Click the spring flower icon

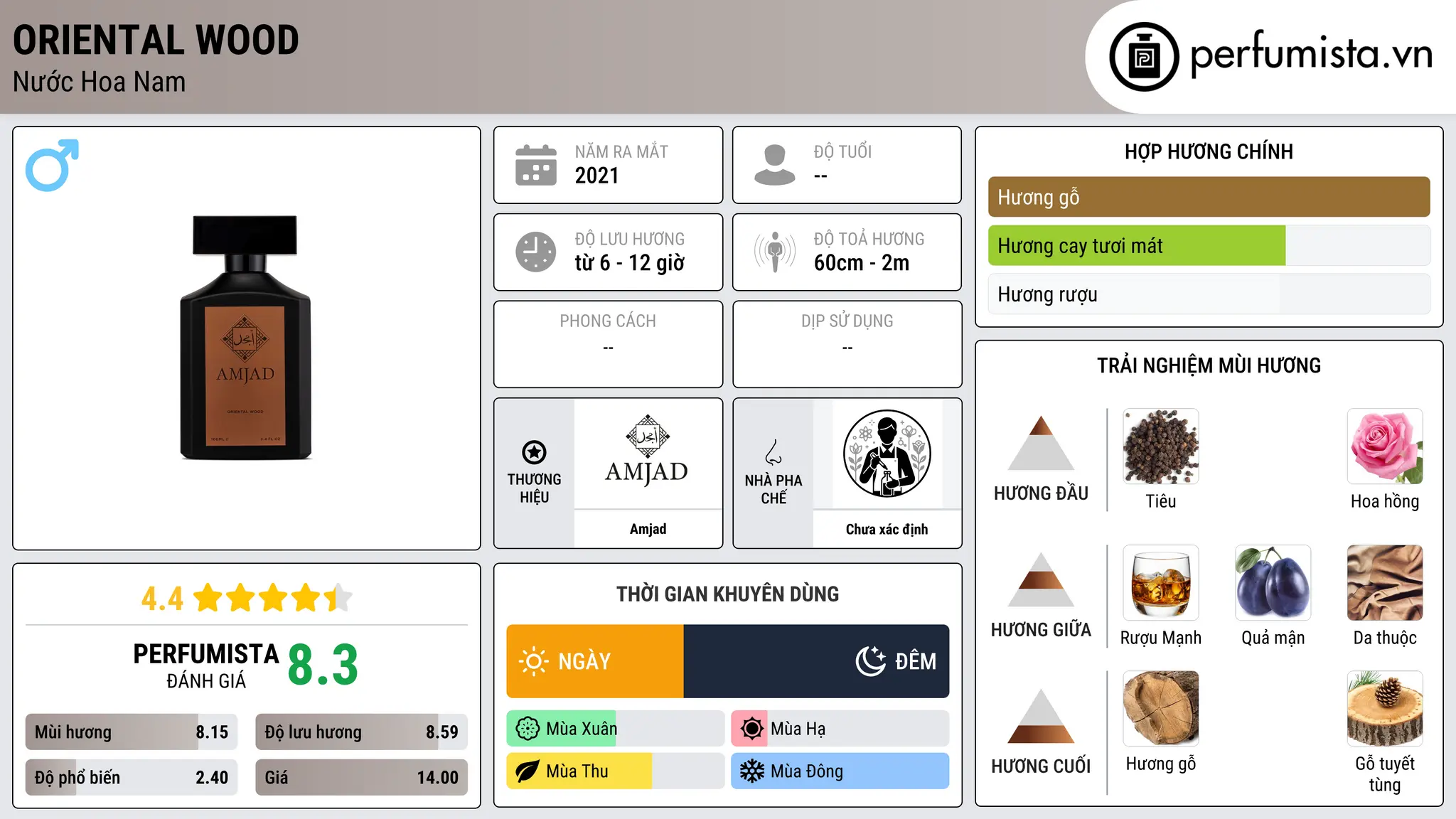[528, 729]
